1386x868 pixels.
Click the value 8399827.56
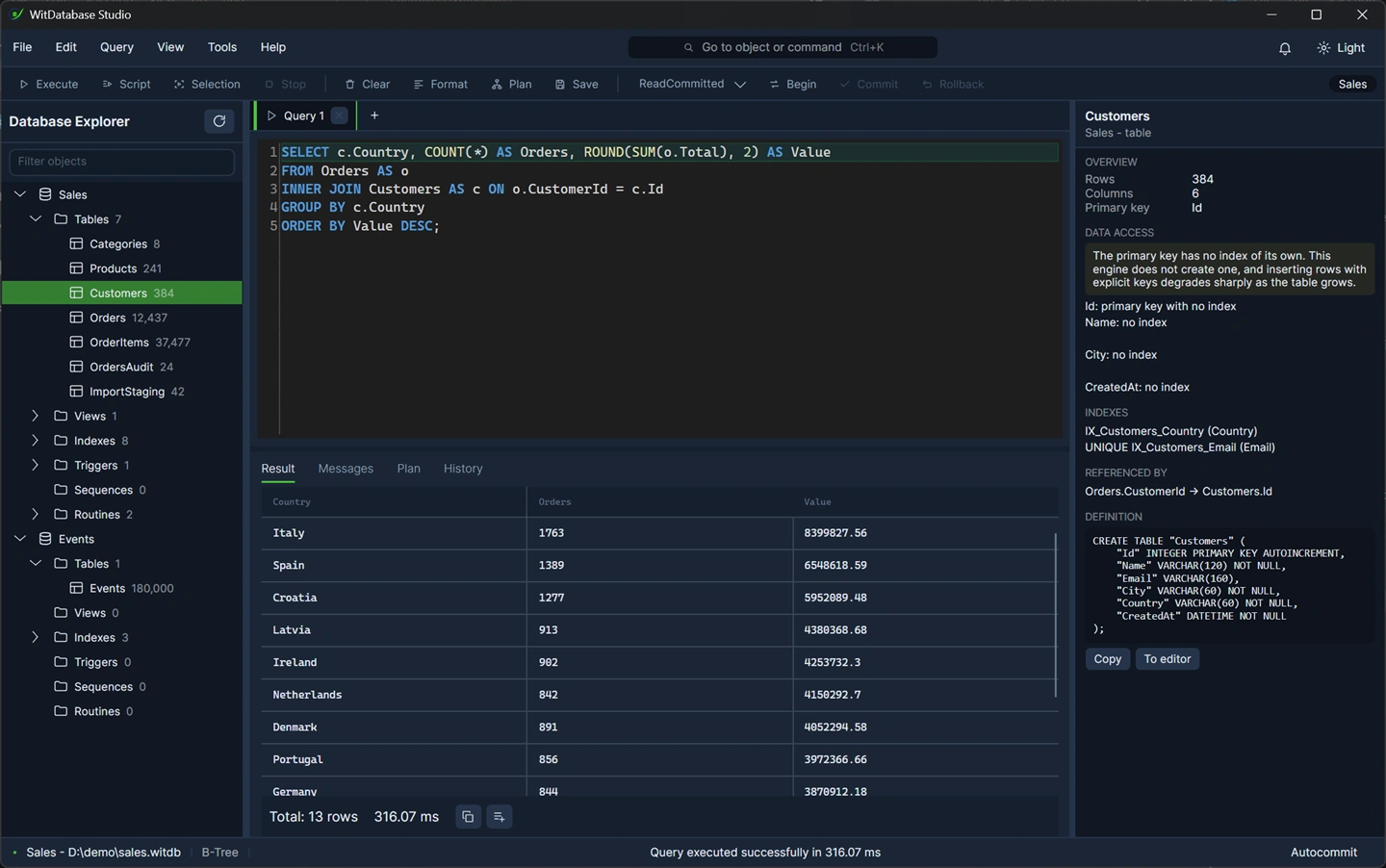(835, 533)
